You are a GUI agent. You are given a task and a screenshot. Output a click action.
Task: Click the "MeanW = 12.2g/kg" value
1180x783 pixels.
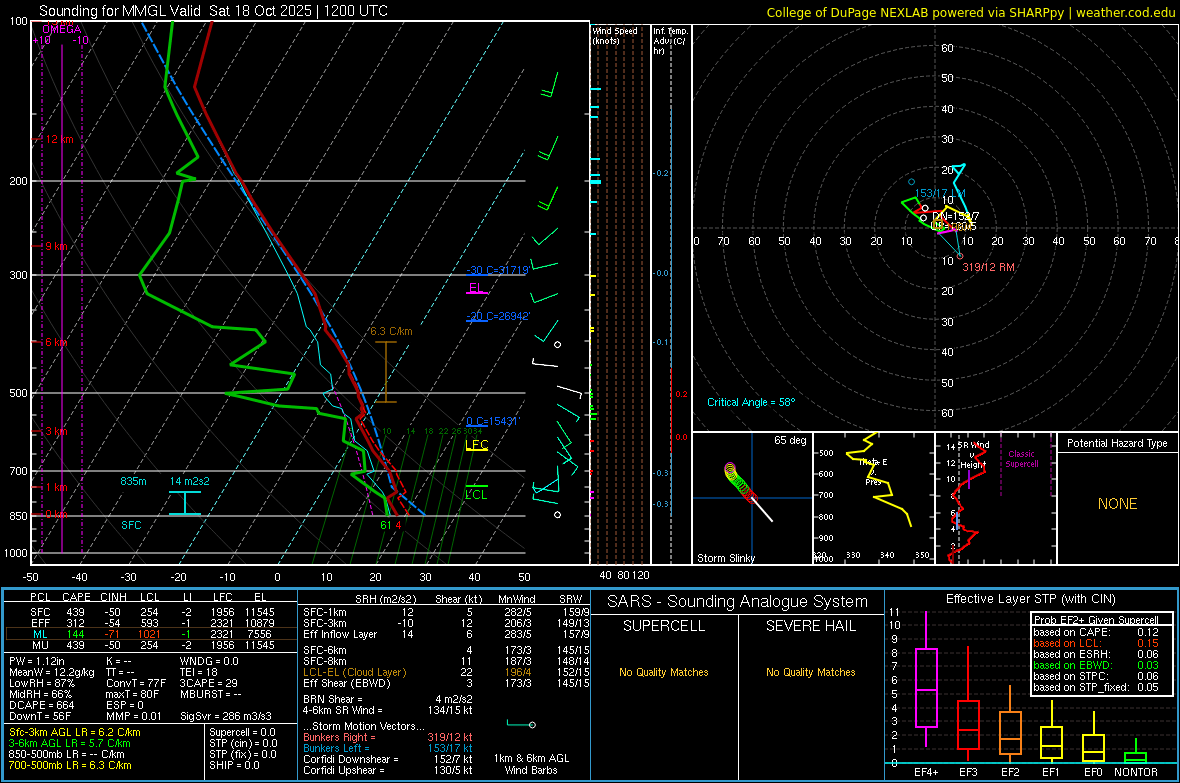tap(52, 672)
